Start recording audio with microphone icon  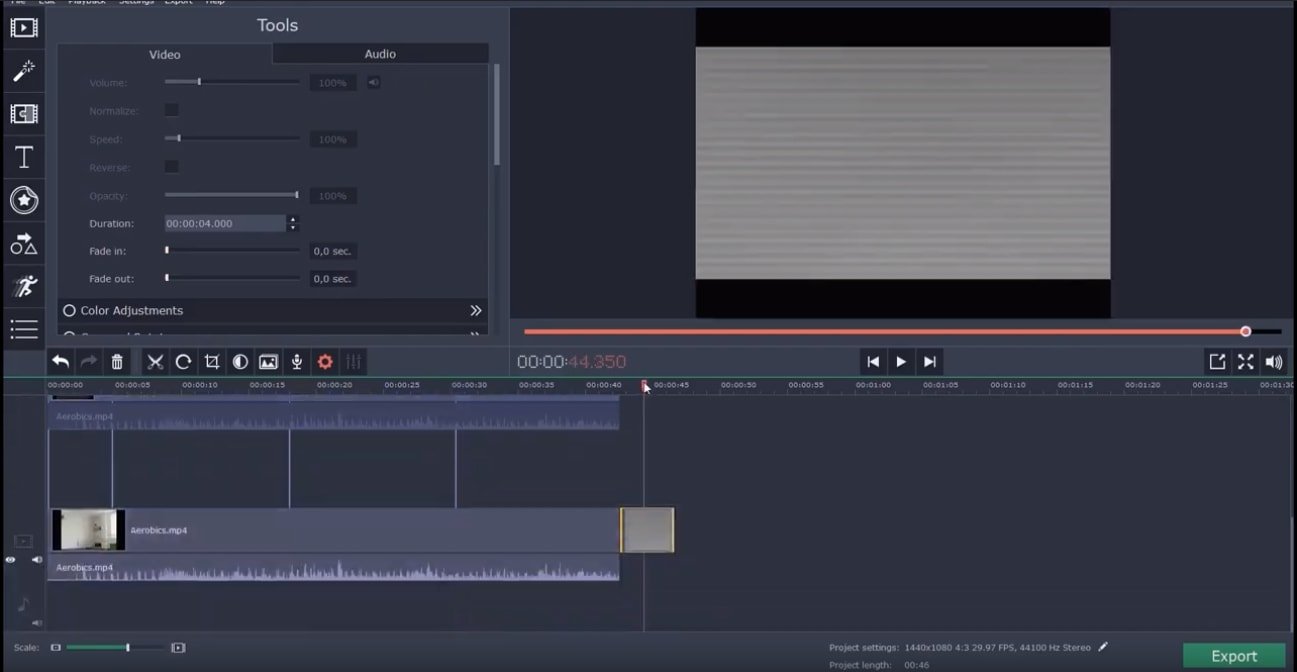[296, 362]
